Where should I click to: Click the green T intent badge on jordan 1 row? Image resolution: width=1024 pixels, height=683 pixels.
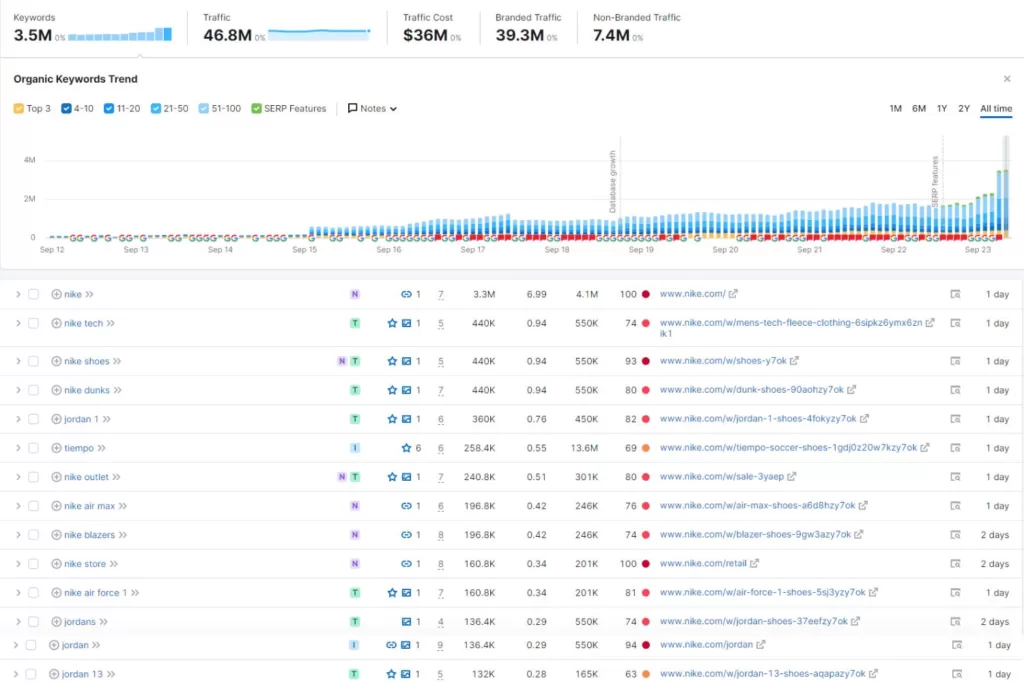355,418
